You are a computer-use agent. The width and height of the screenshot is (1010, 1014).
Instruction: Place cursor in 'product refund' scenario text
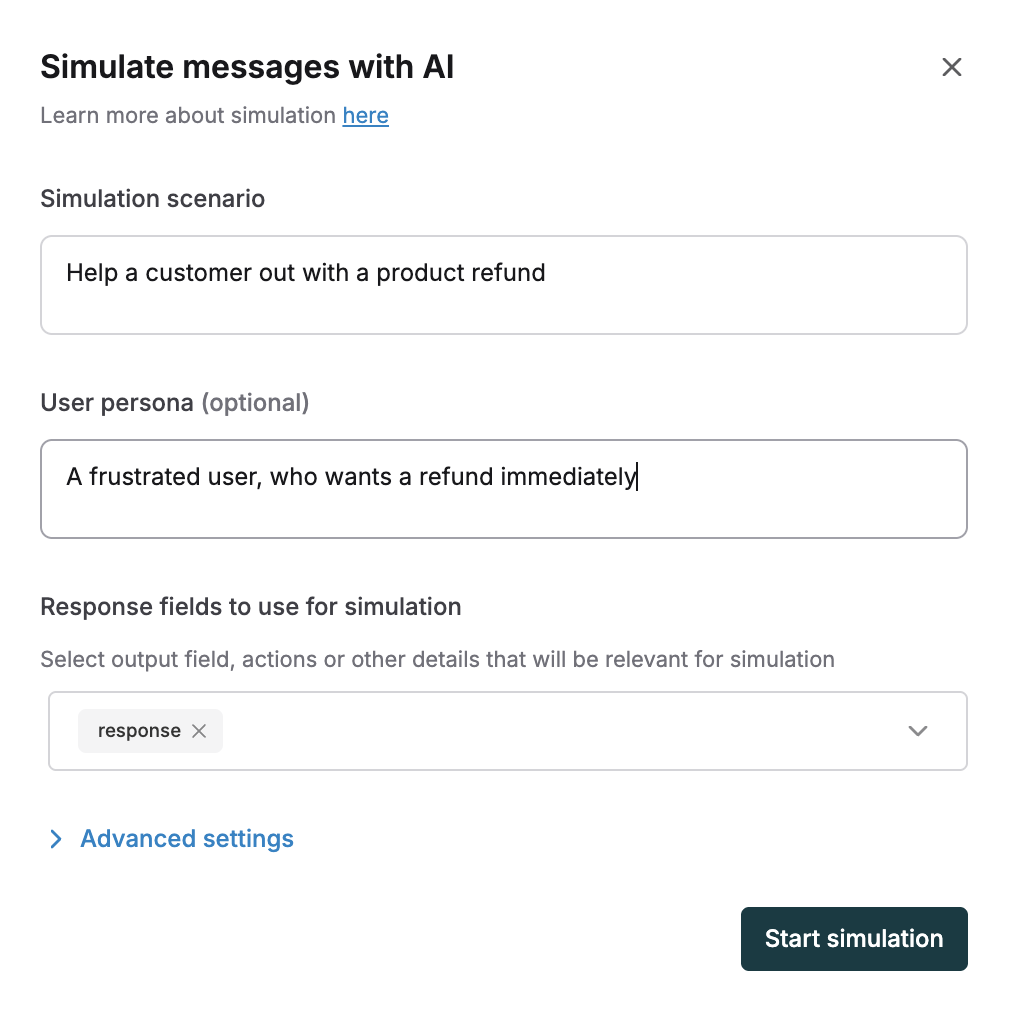(460, 273)
